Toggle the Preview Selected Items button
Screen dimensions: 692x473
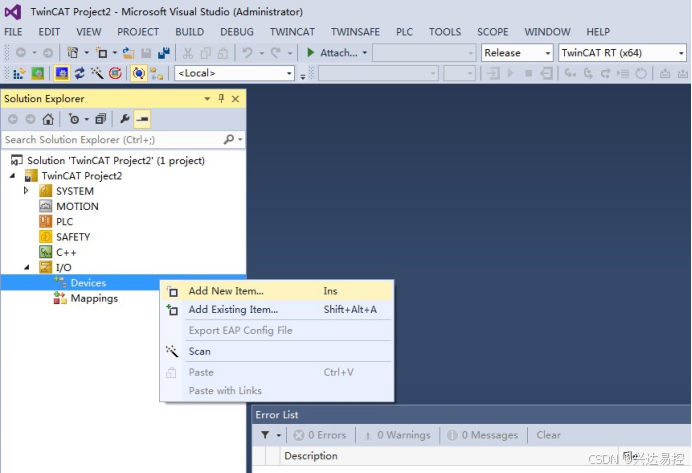[x=142, y=119]
